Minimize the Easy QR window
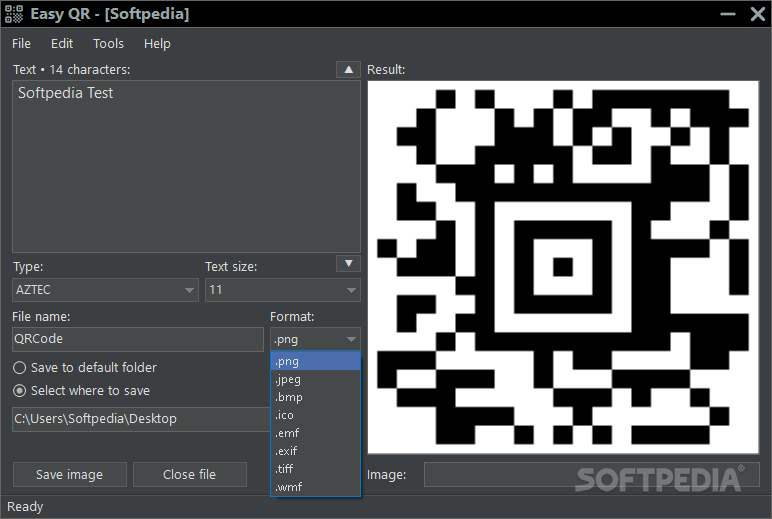The height and width of the screenshot is (519, 772). point(728,14)
